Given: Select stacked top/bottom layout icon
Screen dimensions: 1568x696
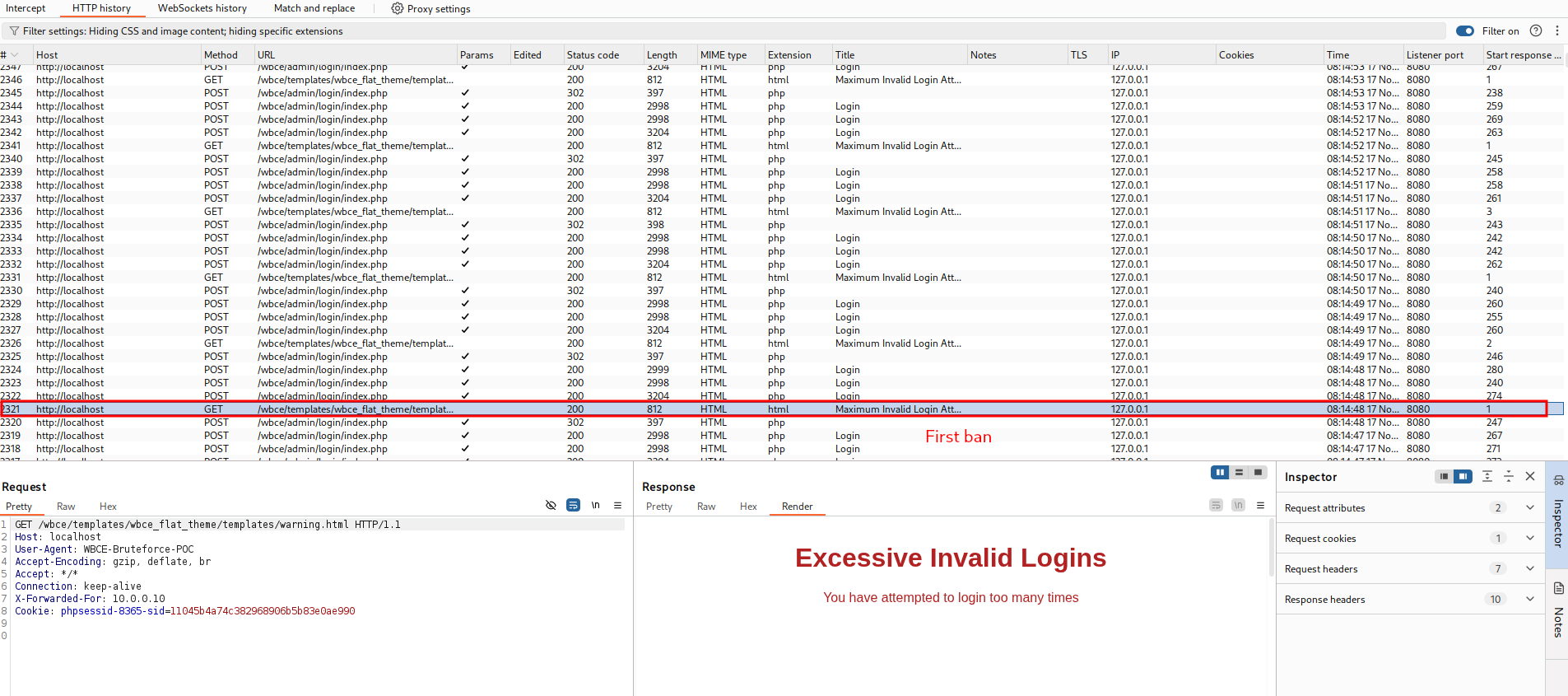Looking at the screenshot, I should point(1239,472).
